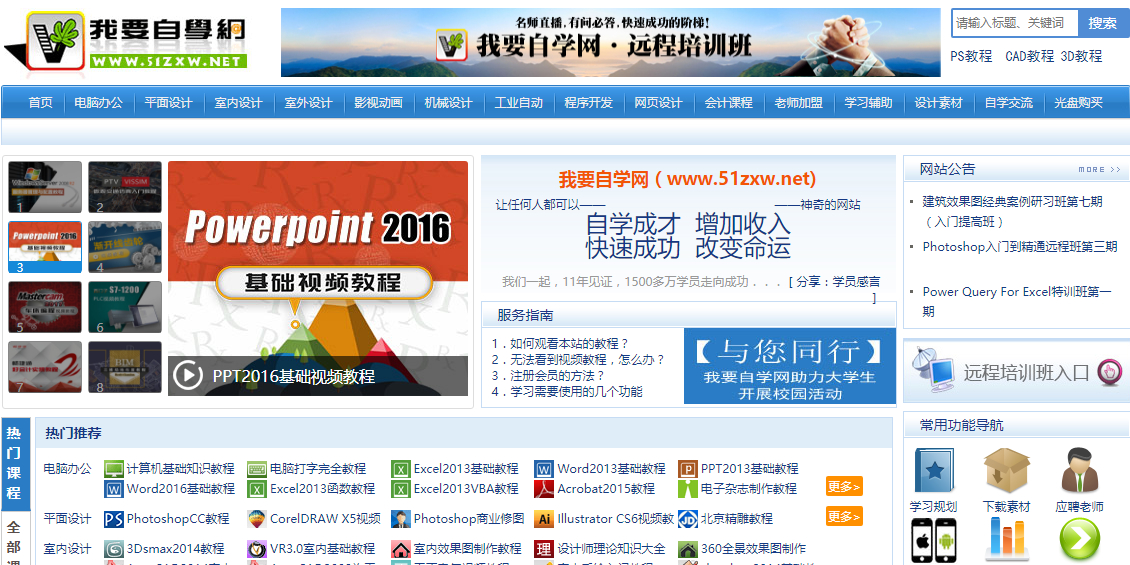Click the Acrobat icon for Acrobat2015教程

click(x=543, y=489)
